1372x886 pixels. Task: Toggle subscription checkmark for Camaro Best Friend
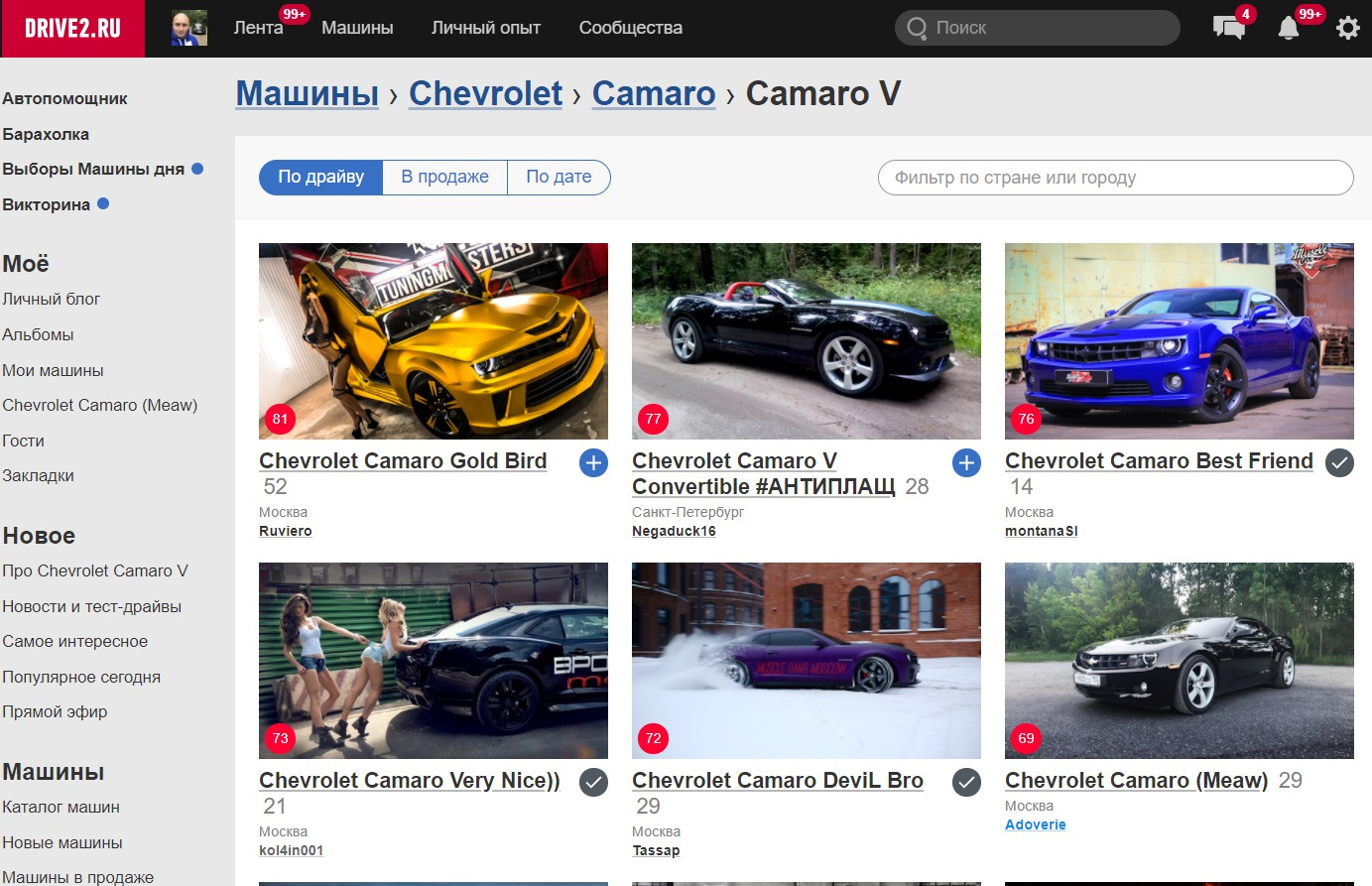point(1339,462)
